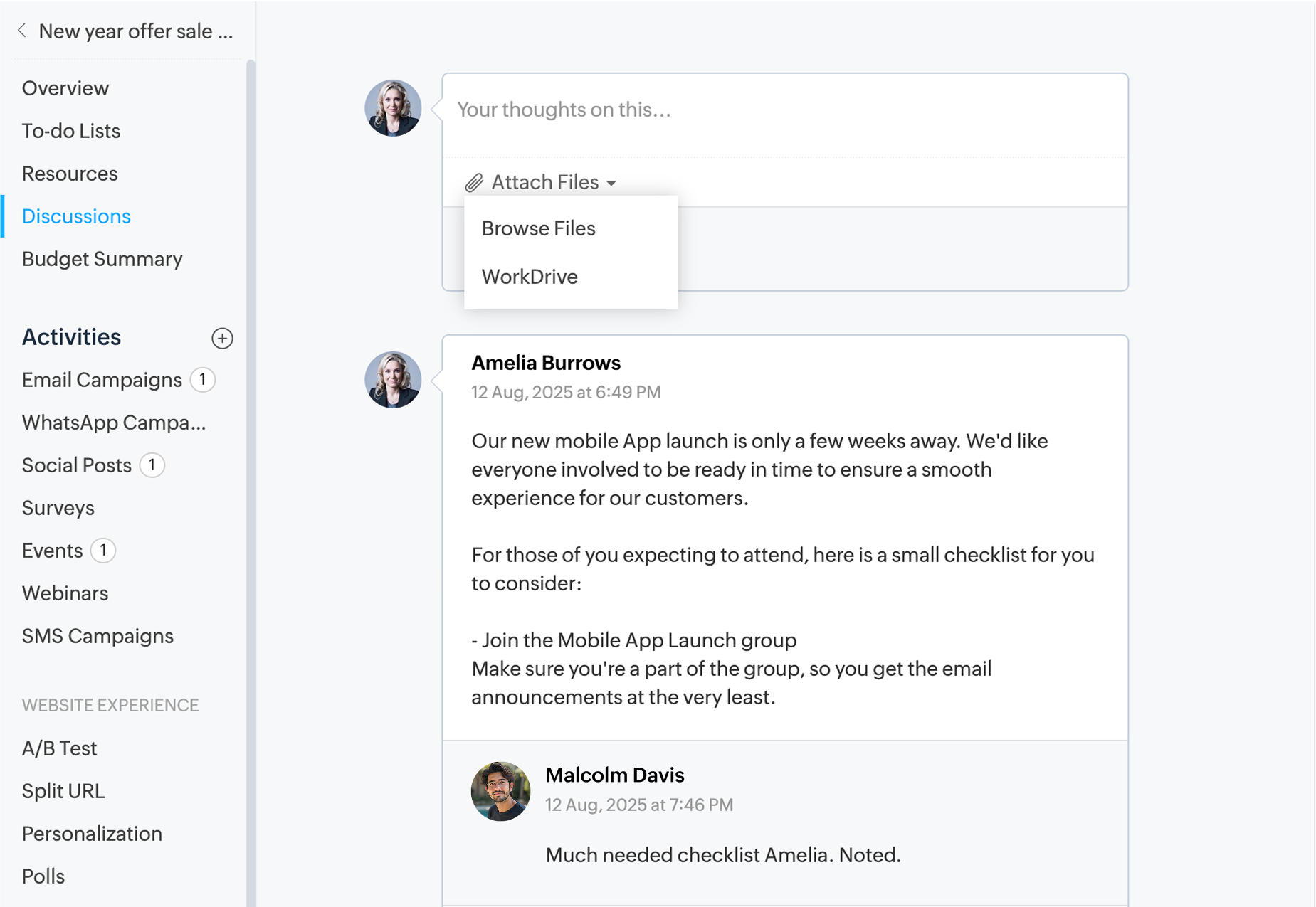1316x907 pixels.
Task: Choose Browse Files from attach menu
Action: [538, 228]
